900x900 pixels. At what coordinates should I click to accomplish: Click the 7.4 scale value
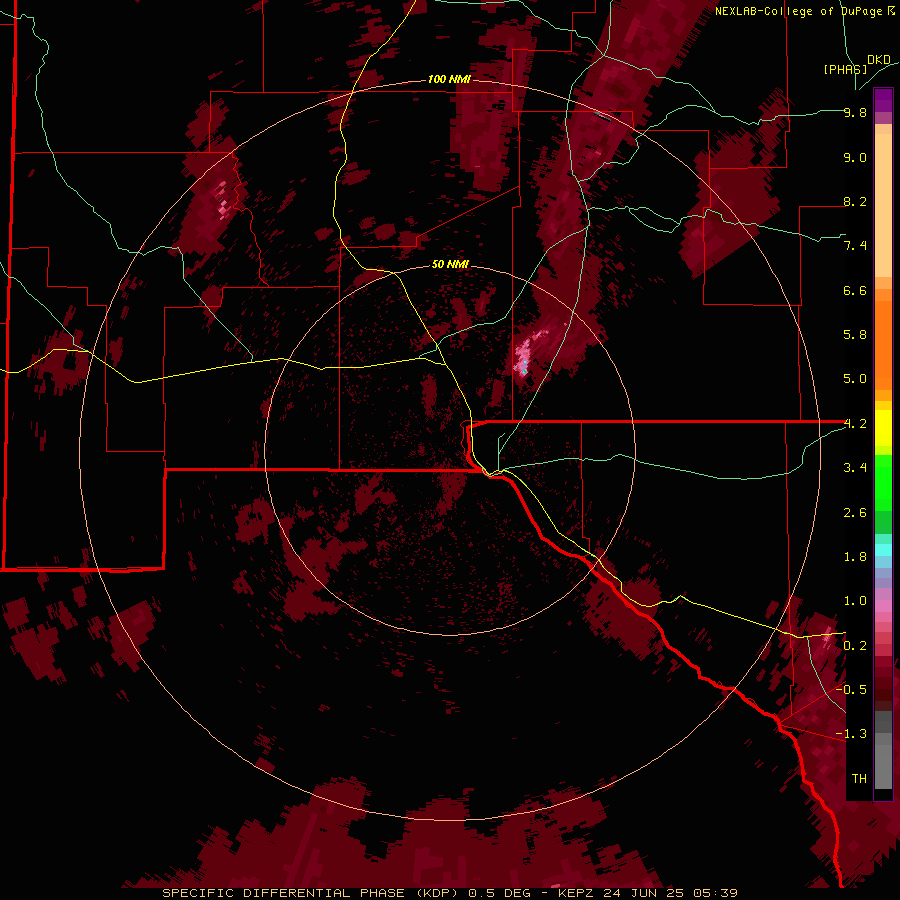click(855, 246)
